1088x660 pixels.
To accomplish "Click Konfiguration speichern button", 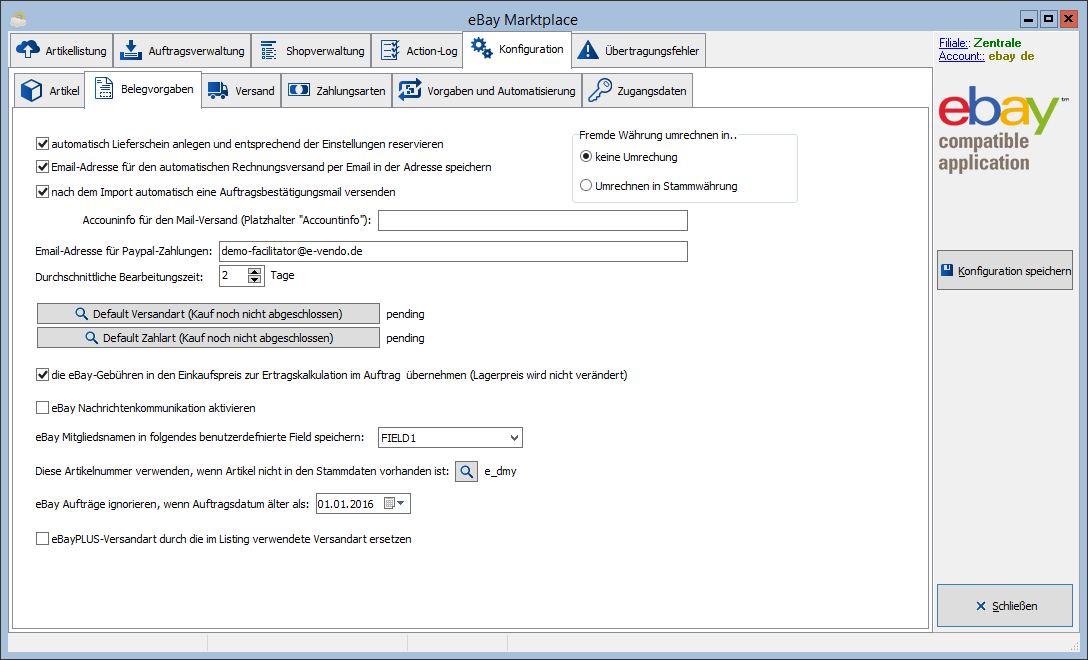I will [x=1005, y=270].
